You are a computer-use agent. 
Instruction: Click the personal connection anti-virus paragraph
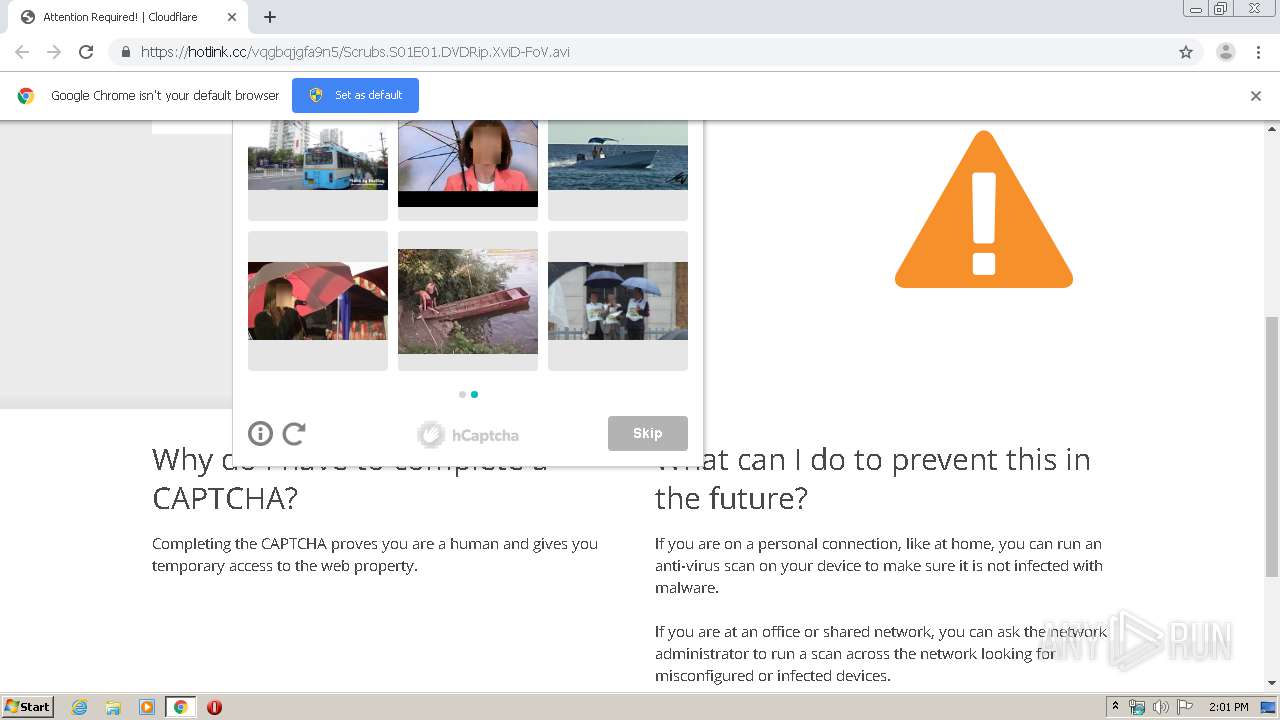tap(879, 566)
